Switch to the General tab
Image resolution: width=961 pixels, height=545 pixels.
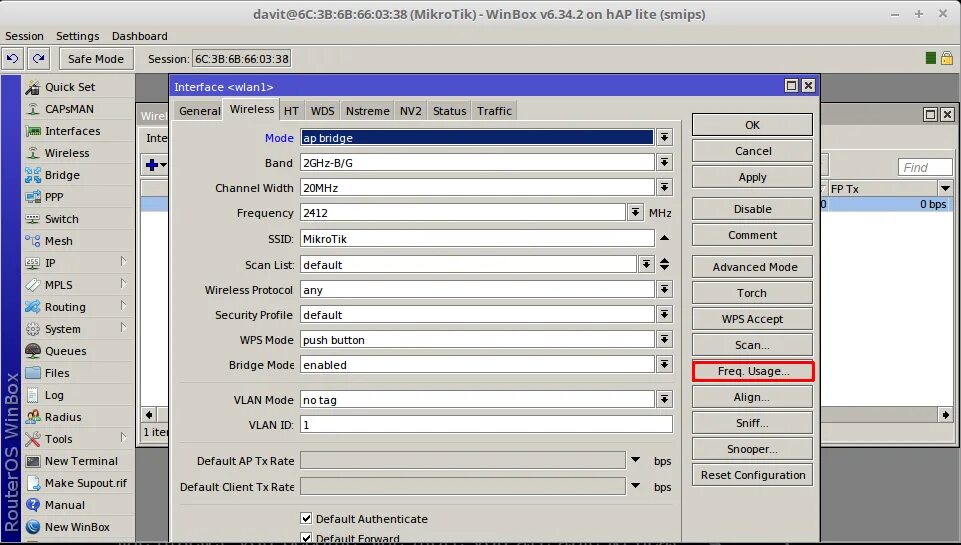[x=199, y=111]
